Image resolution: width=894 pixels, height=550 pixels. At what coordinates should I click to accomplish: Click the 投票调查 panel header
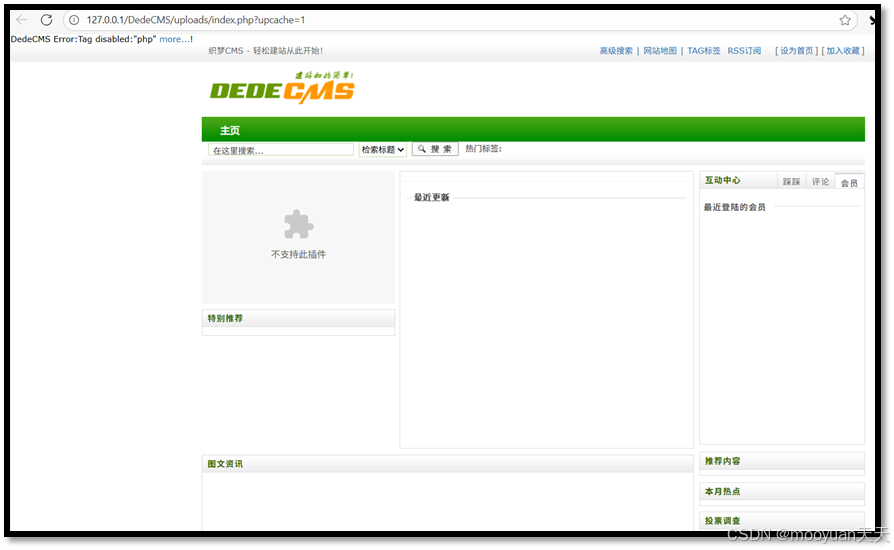(x=782, y=520)
